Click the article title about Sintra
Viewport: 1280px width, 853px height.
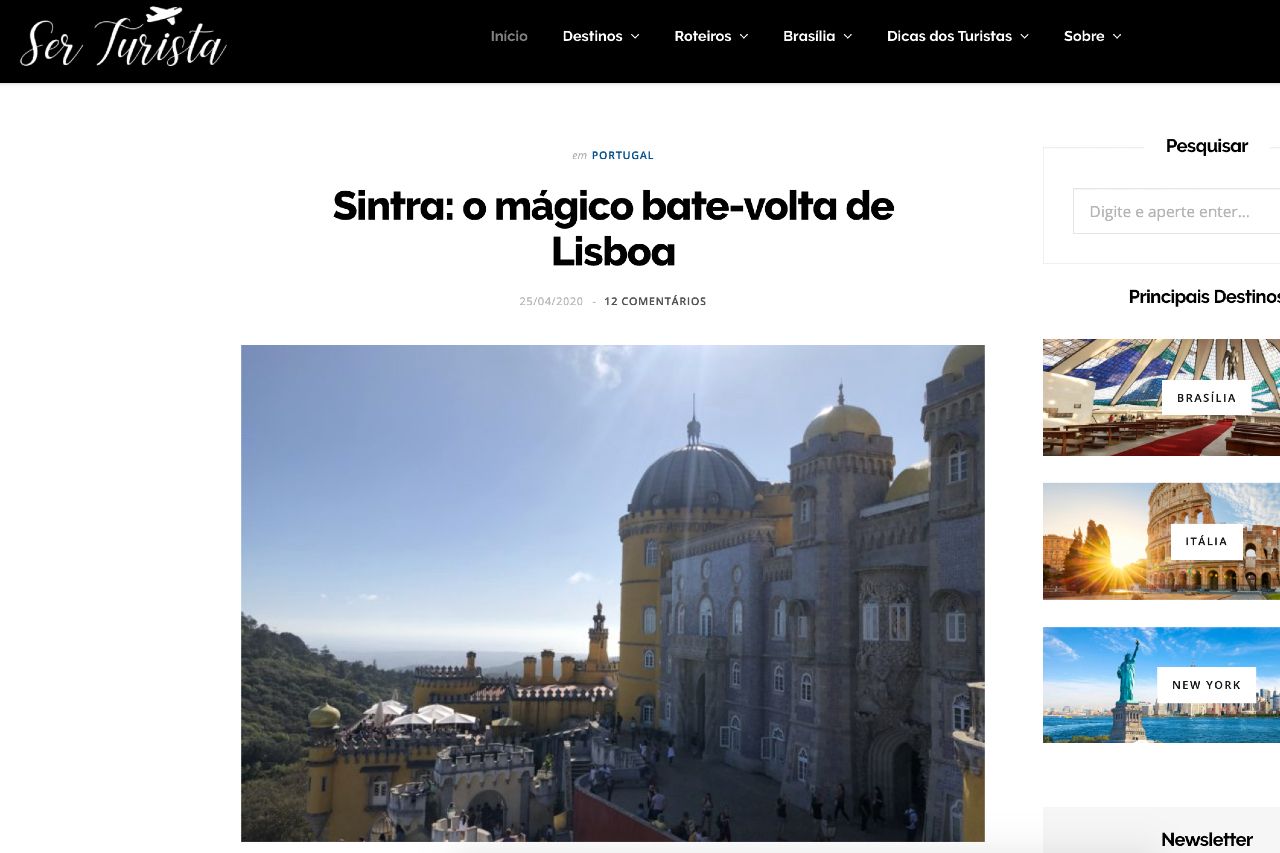613,228
